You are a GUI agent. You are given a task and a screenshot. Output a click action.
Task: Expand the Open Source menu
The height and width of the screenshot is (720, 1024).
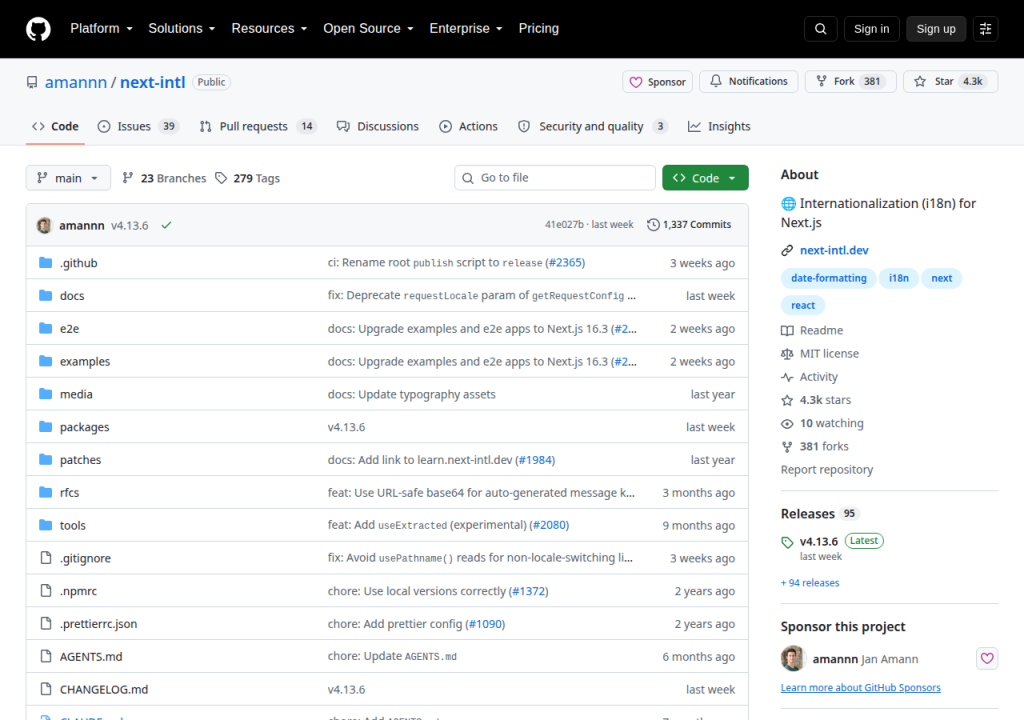[x=368, y=29]
